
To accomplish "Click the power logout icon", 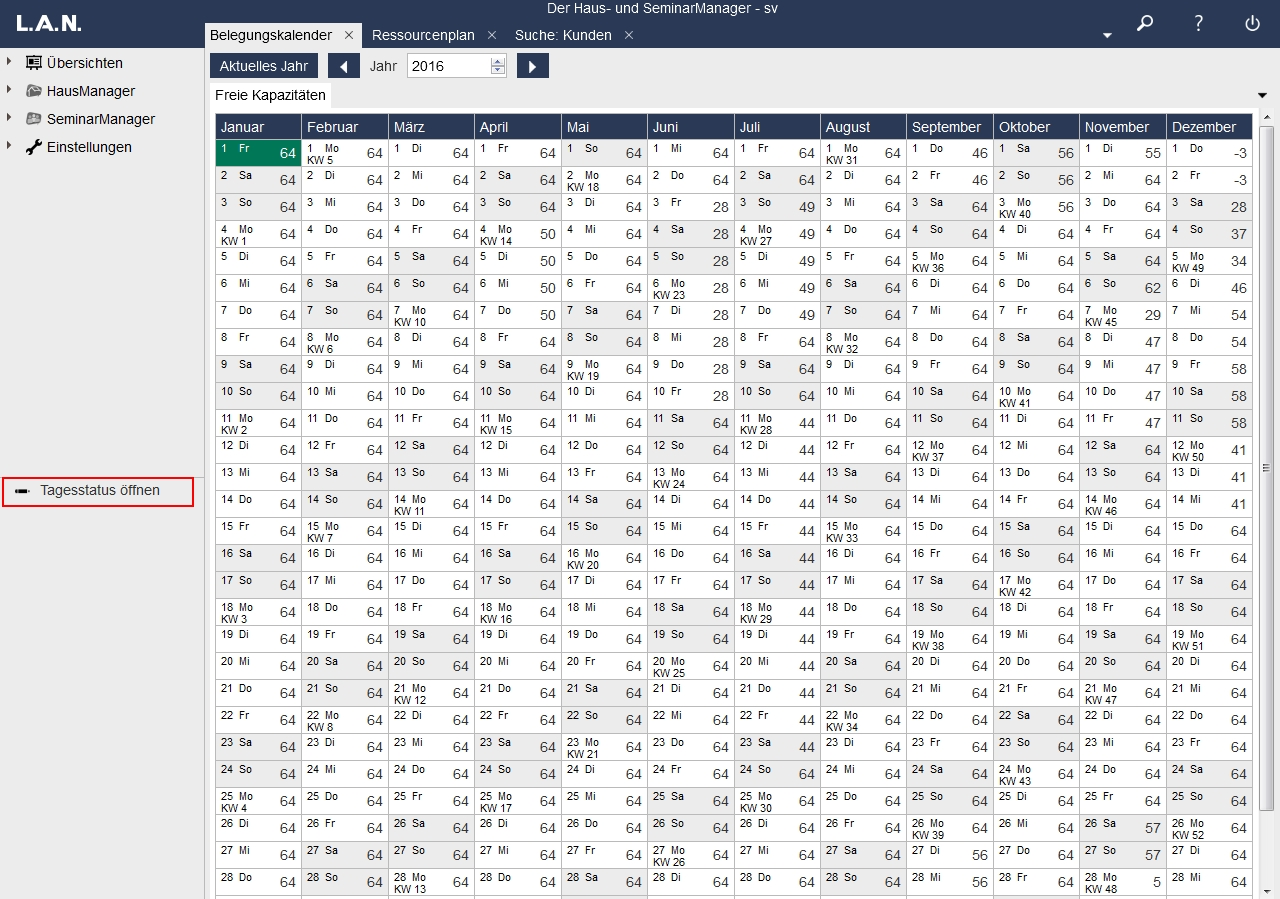I will (1252, 24).
